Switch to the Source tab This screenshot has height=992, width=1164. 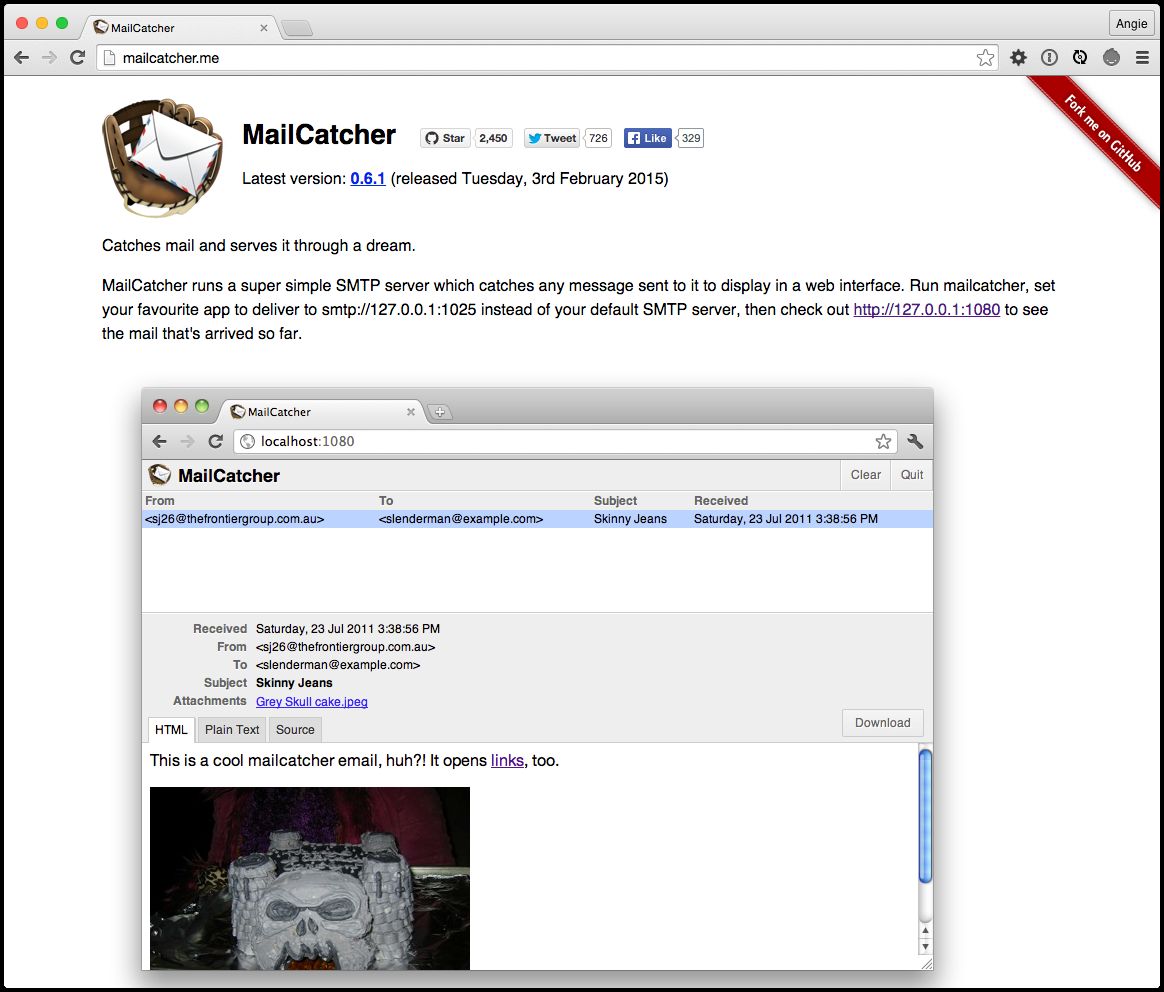point(295,730)
